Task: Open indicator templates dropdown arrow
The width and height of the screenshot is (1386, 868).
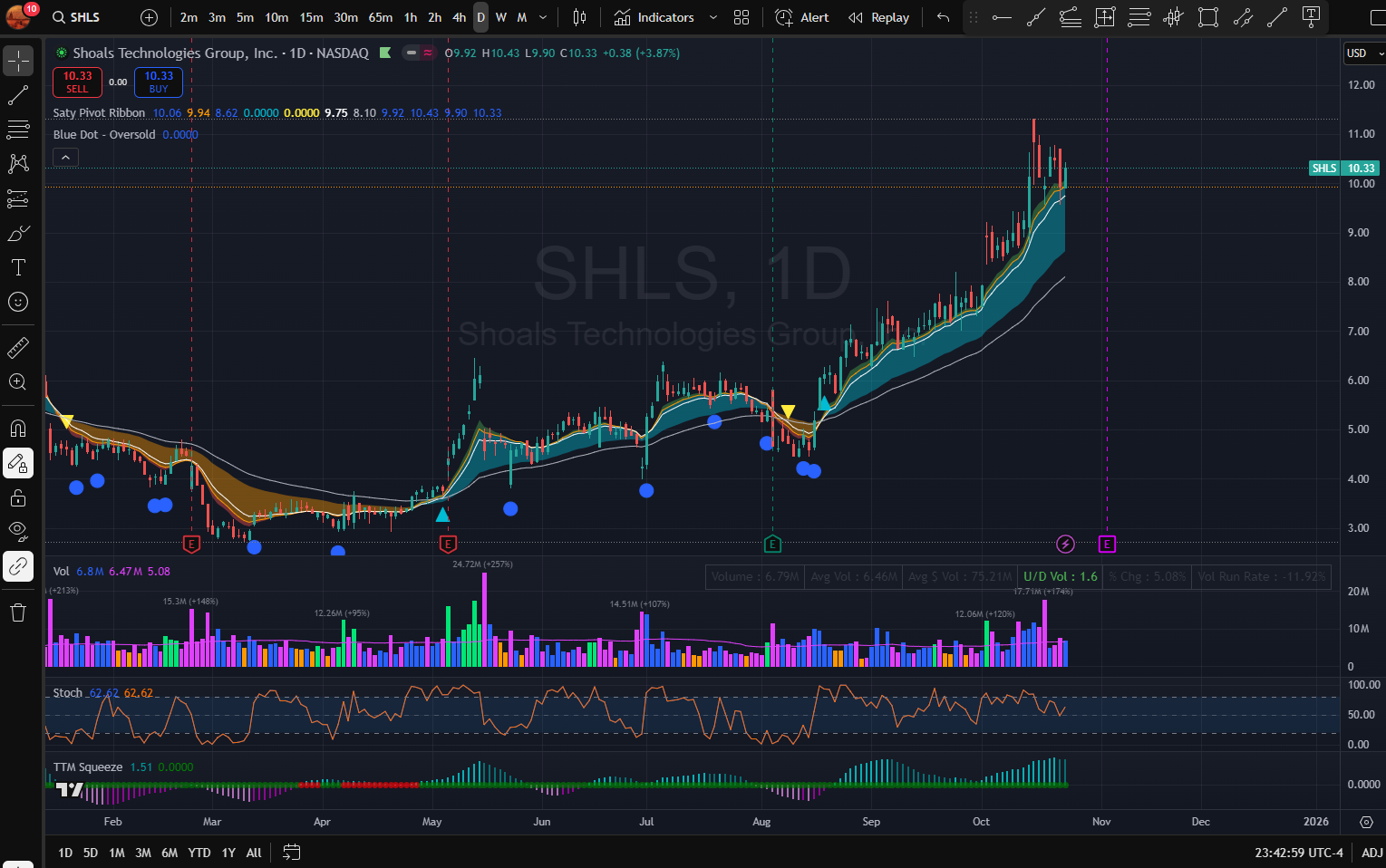Action: pyautogui.click(x=712, y=17)
